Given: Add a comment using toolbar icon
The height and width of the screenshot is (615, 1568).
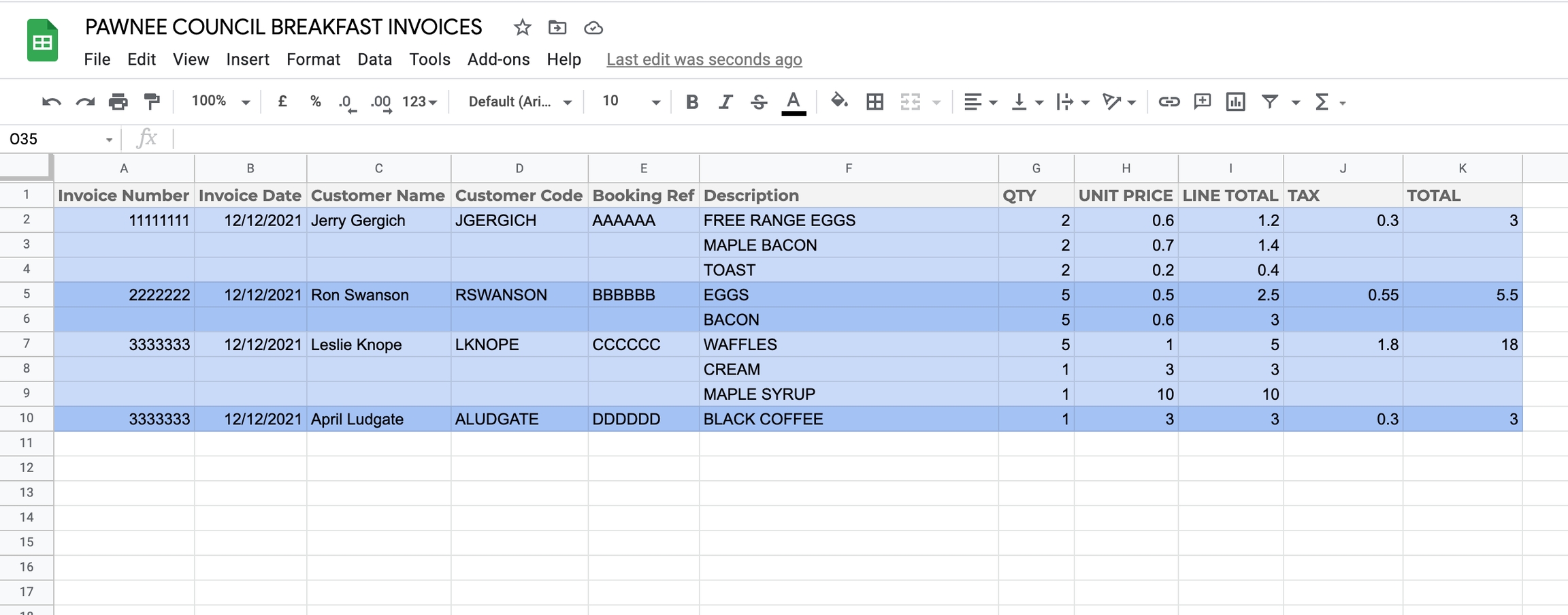Looking at the screenshot, I should 1202,102.
